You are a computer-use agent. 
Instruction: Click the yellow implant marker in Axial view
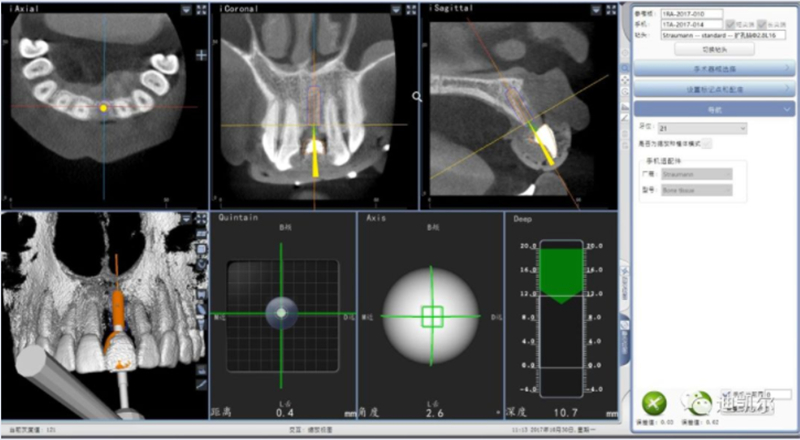[103, 106]
